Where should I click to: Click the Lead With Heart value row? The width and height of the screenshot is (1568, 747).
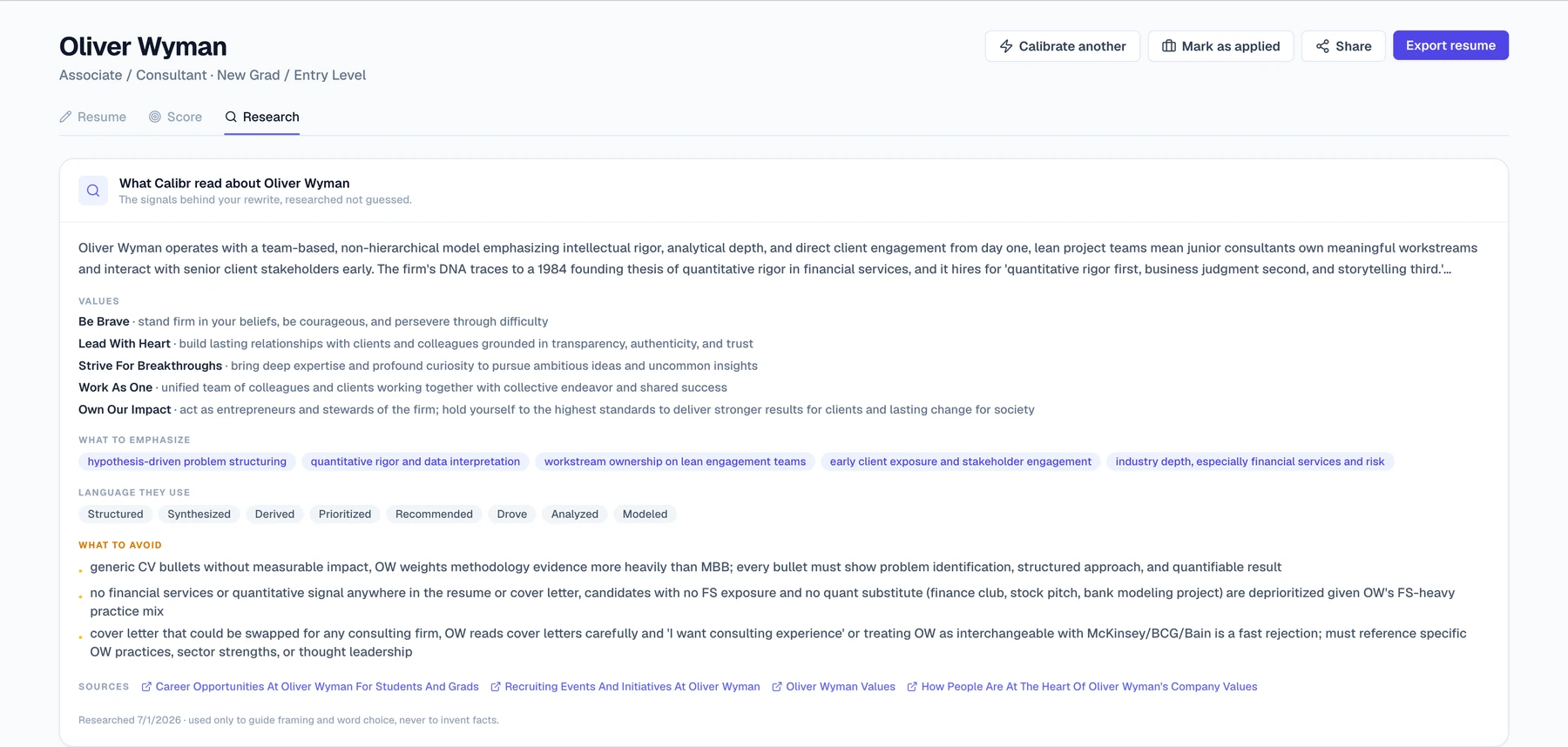click(416, 344)
